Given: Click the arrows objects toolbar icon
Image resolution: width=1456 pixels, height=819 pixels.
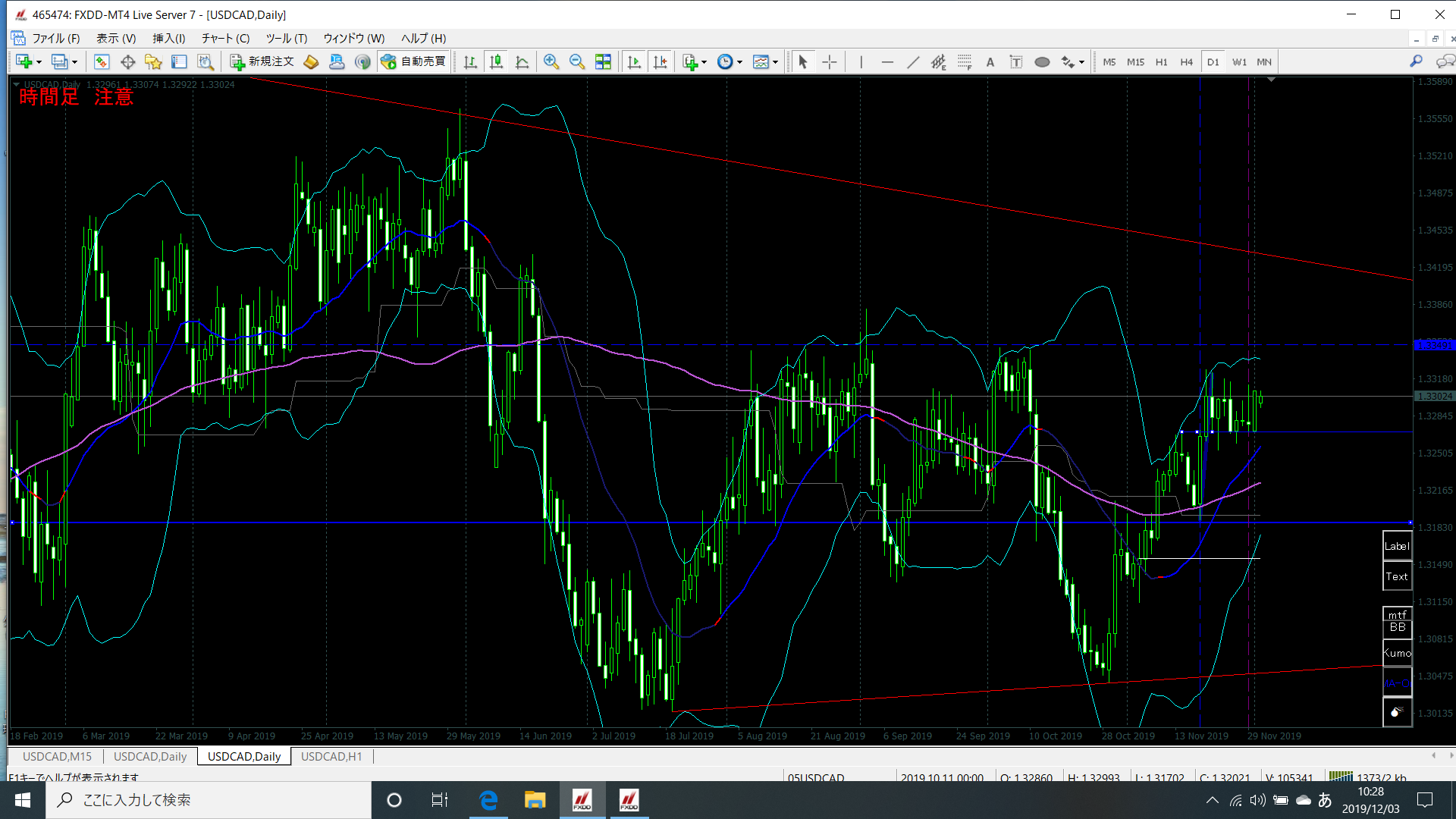Looking at the screenshot, I should pyautogui.click(x=1068, y=62).
